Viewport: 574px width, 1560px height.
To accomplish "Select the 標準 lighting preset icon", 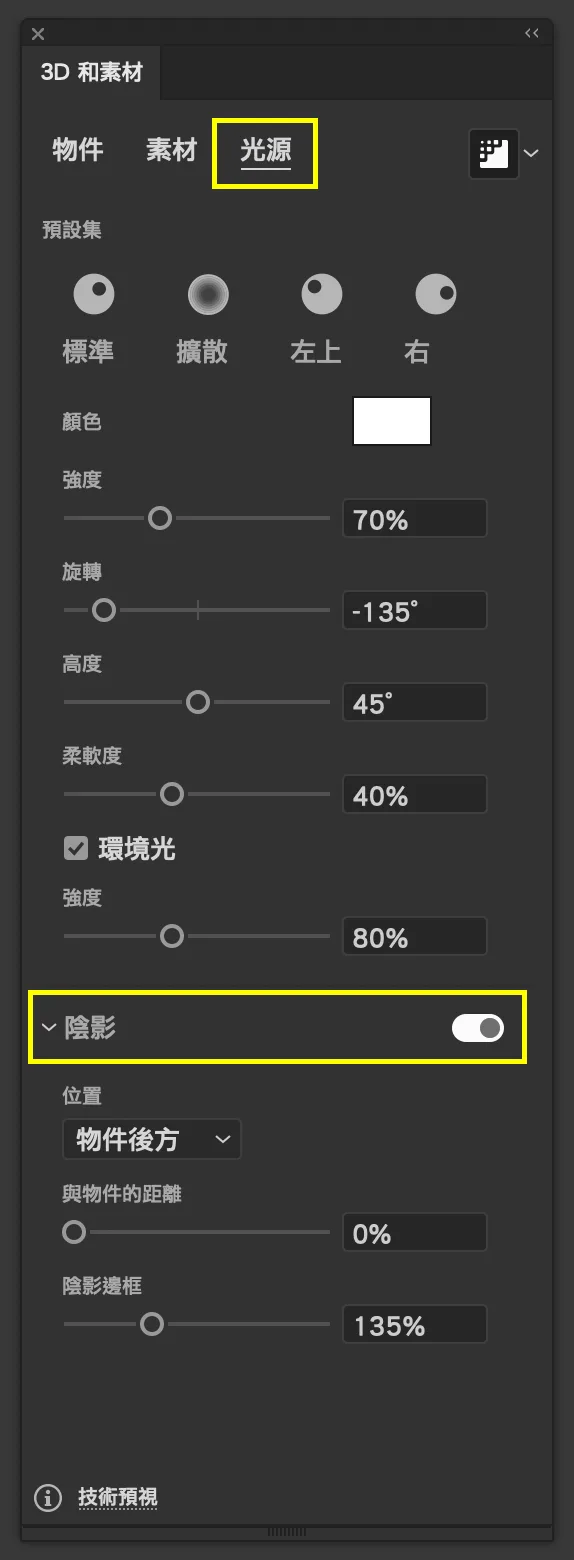I will [94, 295].
